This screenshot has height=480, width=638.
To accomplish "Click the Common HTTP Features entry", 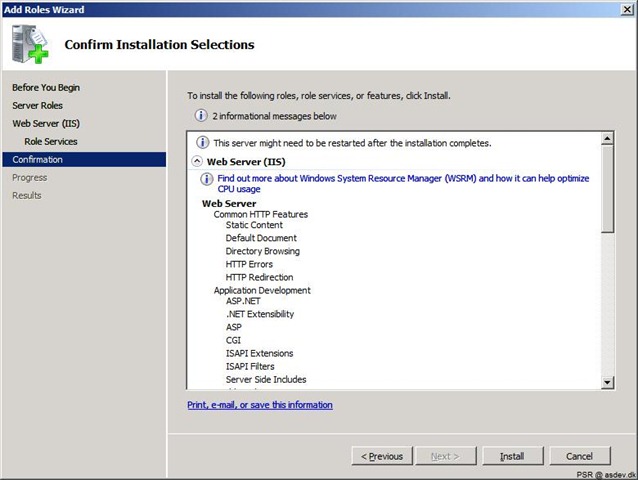I will 261,214.
